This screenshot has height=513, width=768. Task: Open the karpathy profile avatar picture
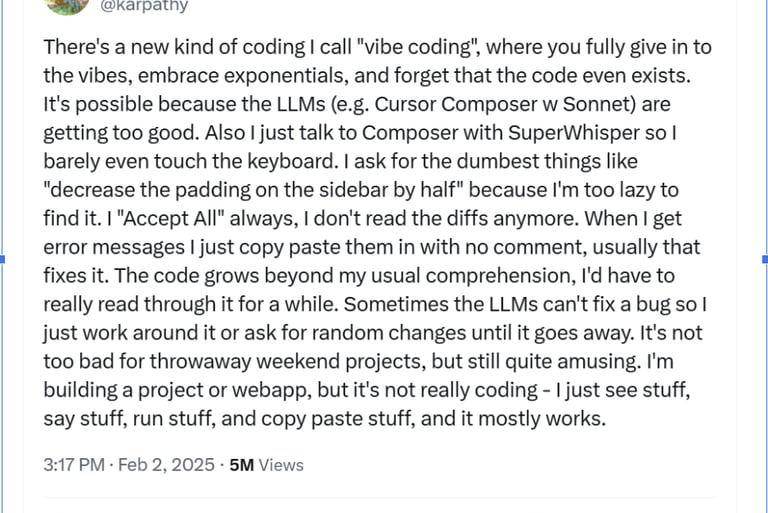67,6
